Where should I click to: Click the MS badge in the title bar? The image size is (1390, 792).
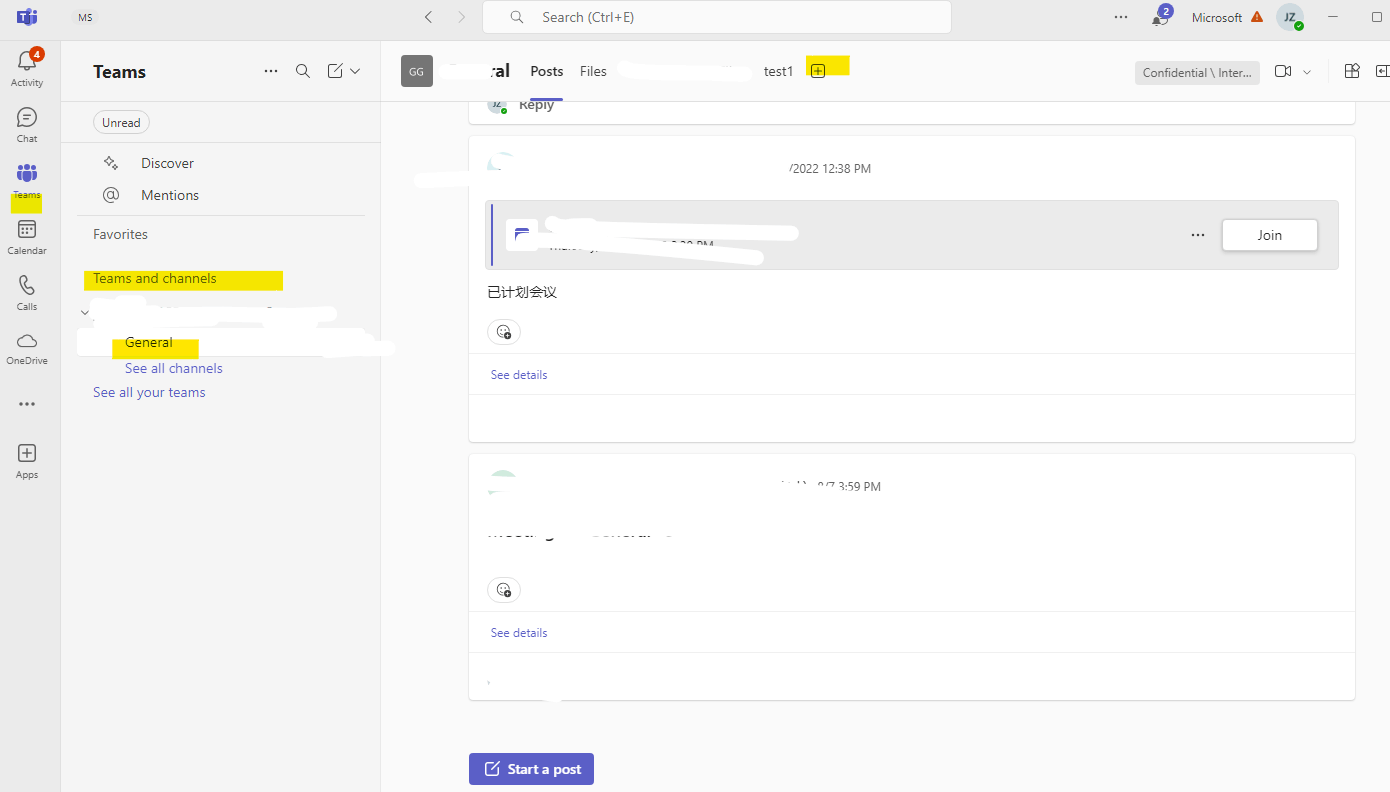coord(86,17)
